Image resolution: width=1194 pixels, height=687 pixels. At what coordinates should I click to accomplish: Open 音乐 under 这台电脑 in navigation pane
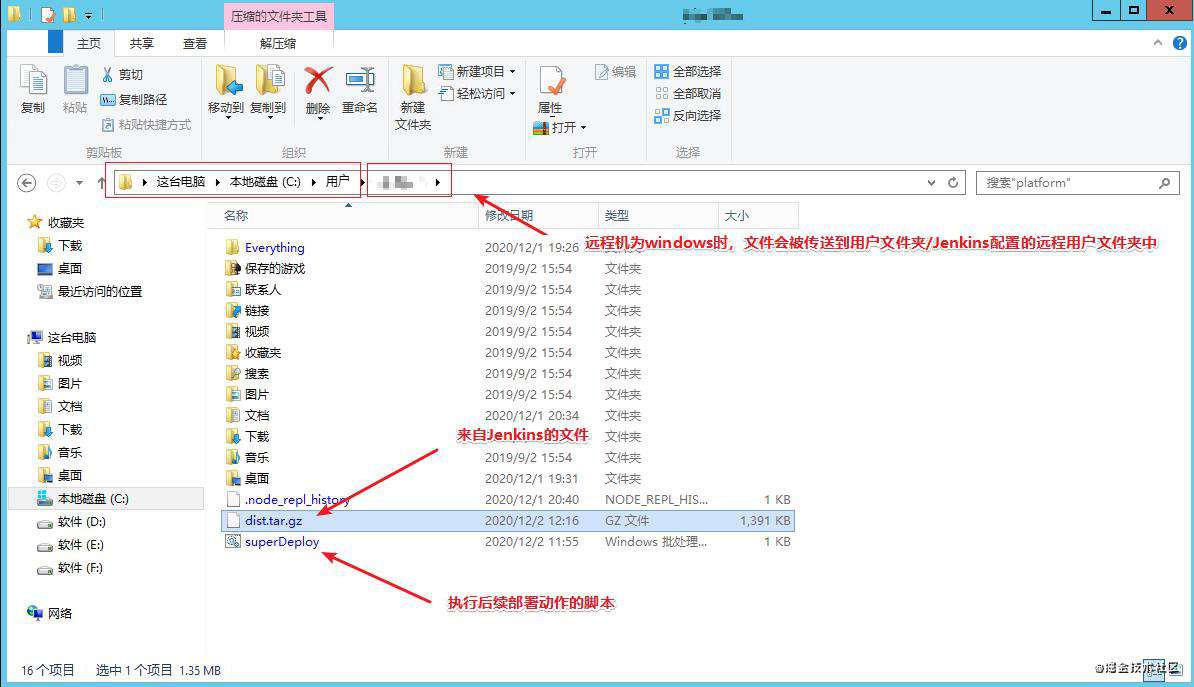(59, 452)
